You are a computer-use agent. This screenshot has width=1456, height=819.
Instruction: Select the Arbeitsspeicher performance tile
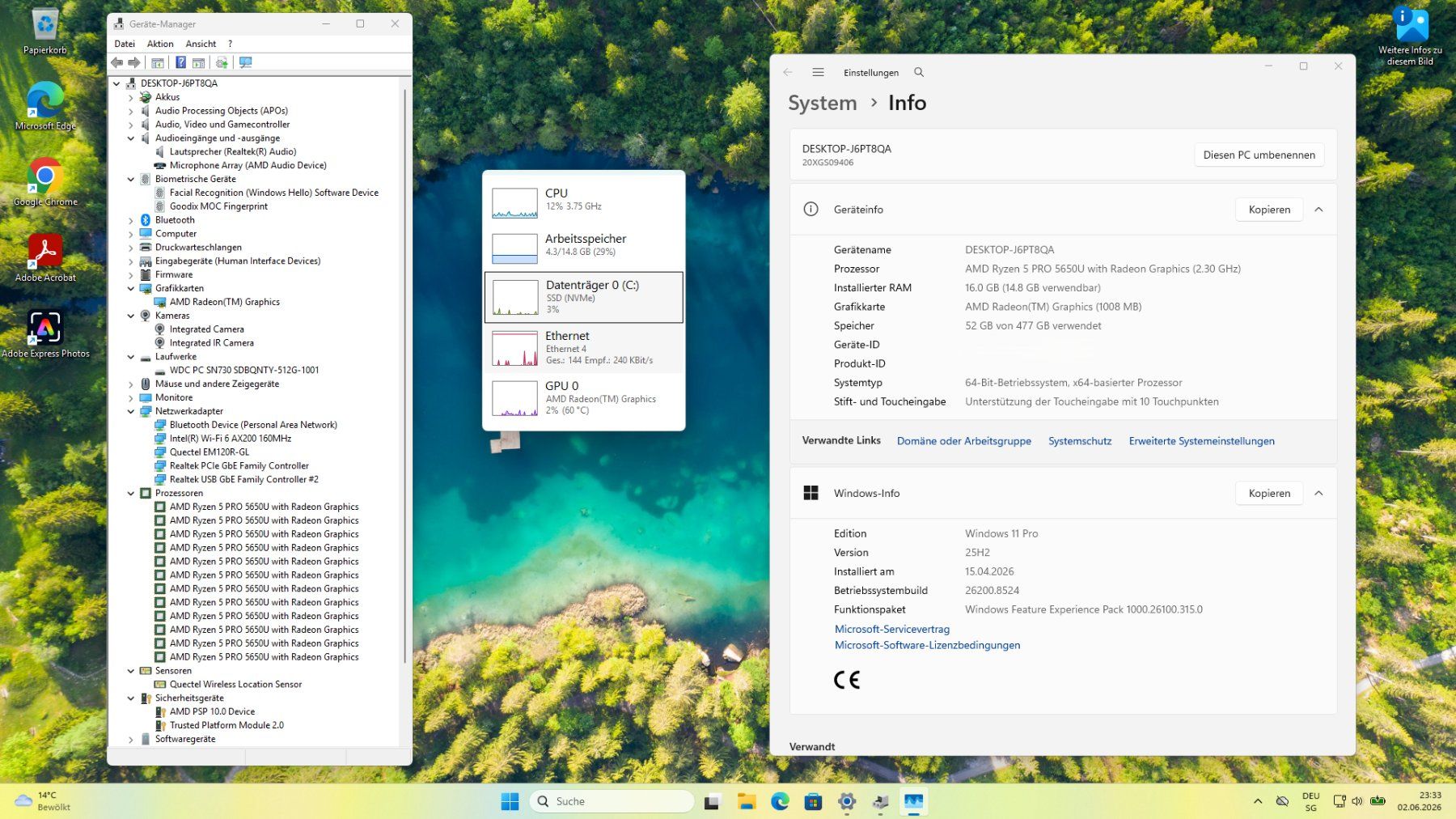click(583, 247)
